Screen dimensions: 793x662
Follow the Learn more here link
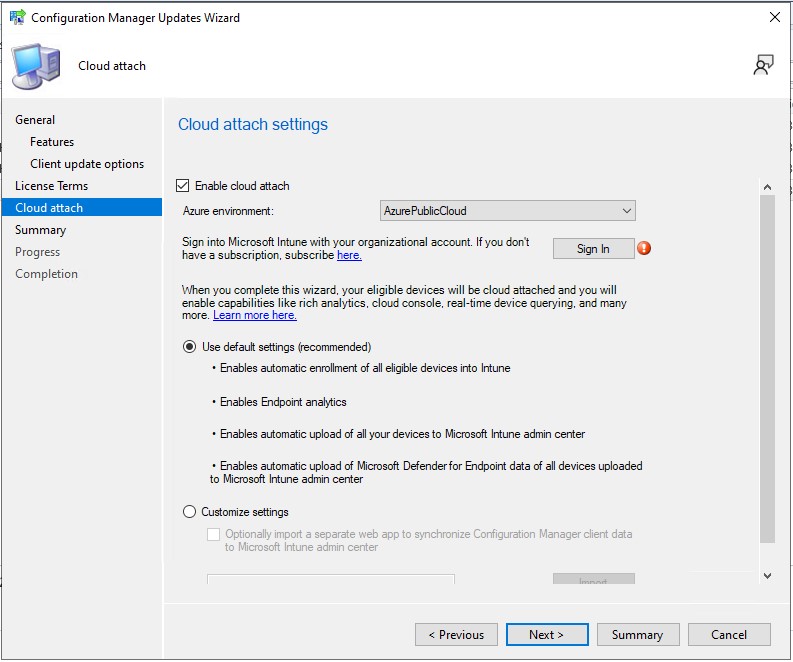pos(255,315)
